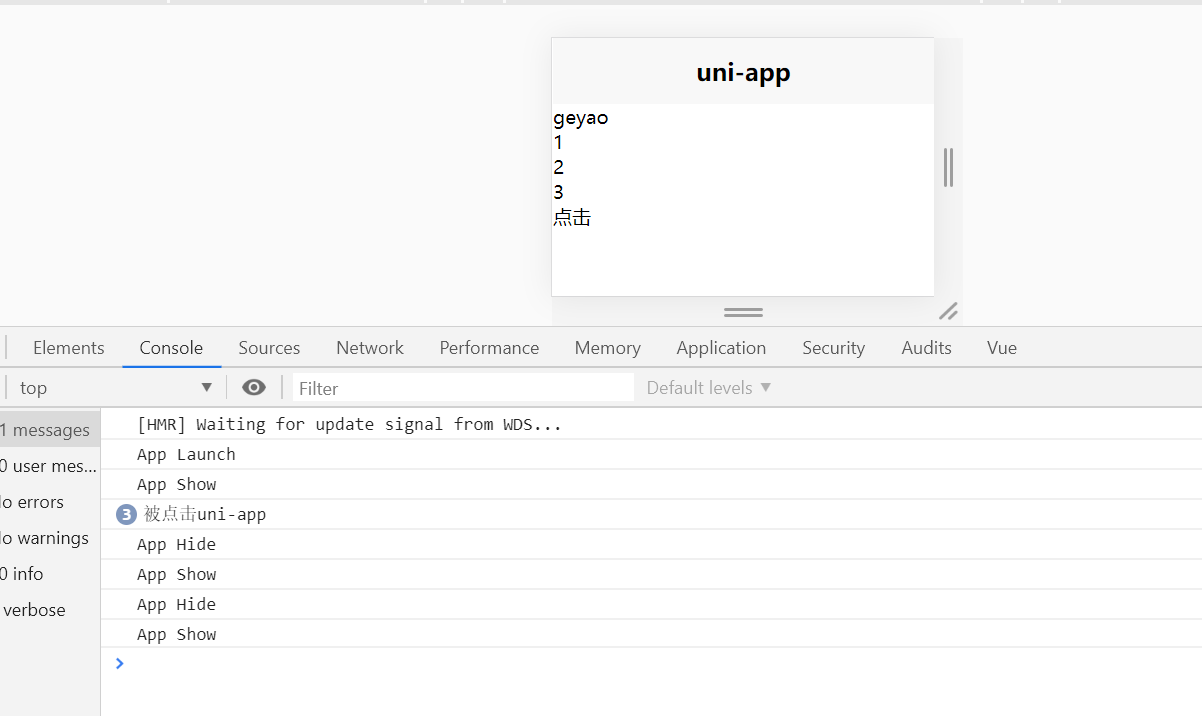1202x716 pixels.
Task: Click the repeat count badge 3
Action: (126, 515)
